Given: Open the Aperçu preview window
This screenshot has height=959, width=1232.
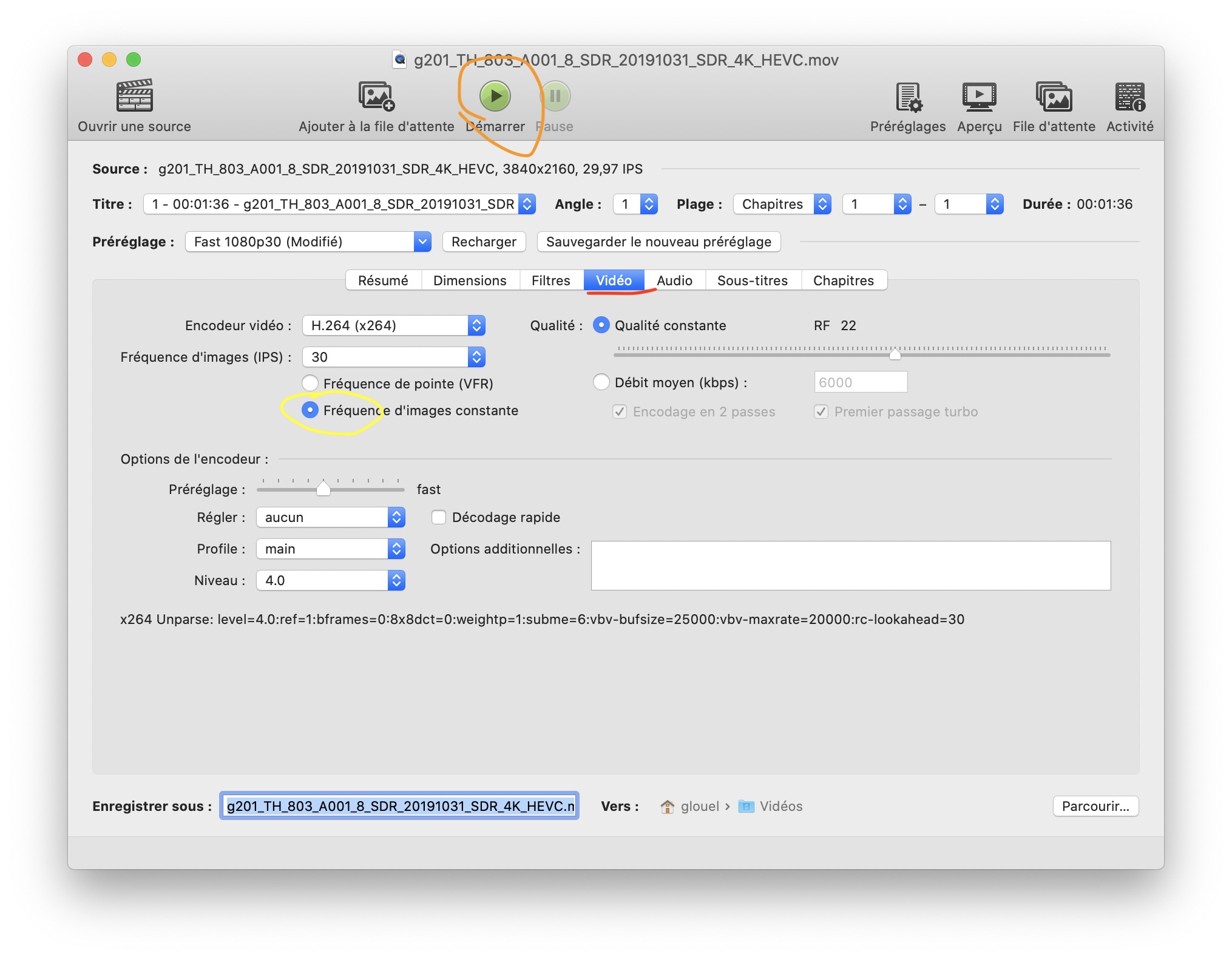Looking at the screenshot, I should pos(979,97).
